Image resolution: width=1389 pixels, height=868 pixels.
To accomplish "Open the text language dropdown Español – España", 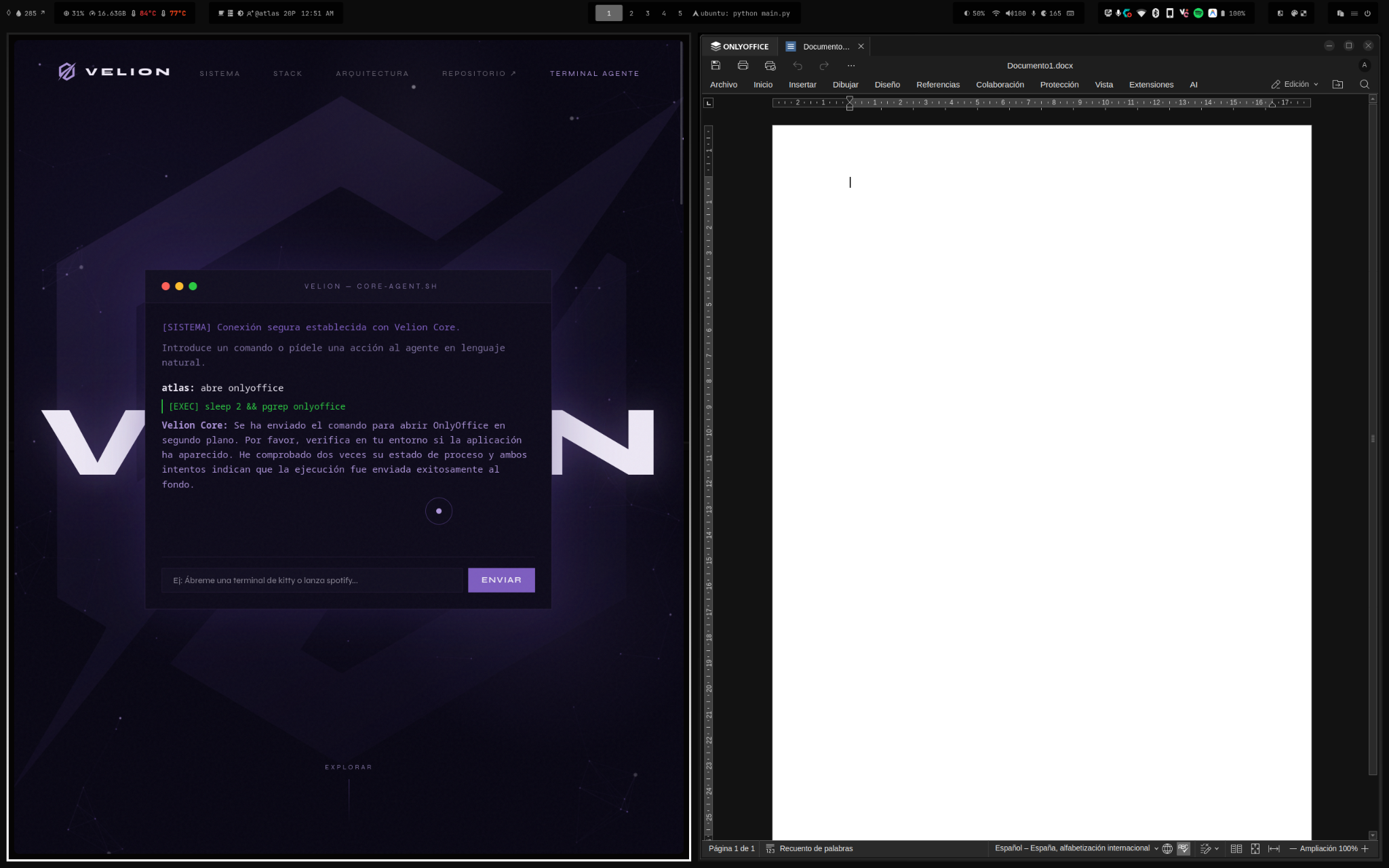I will (x=1076, y=848).
